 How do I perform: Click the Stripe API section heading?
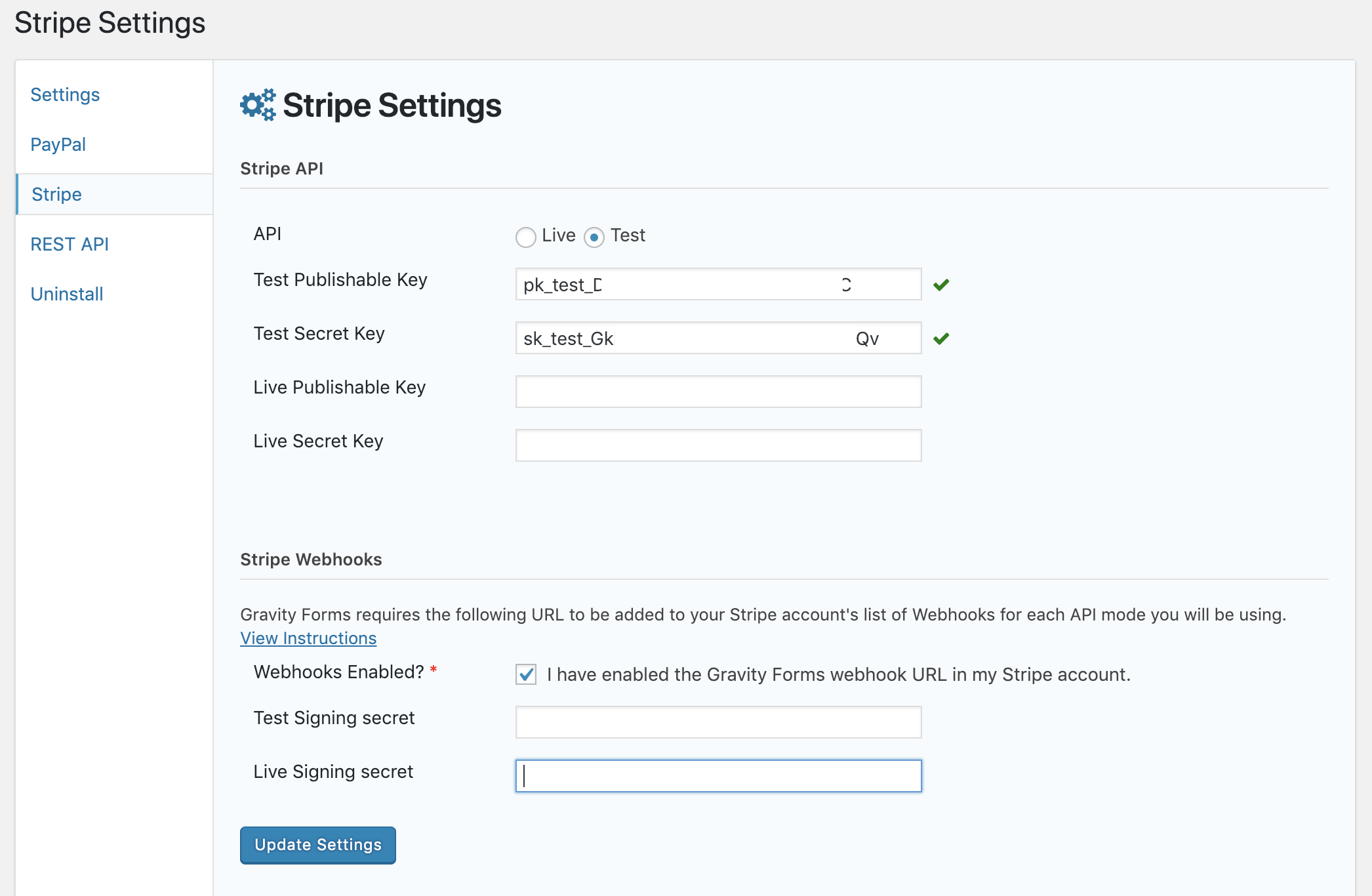click(x=282, y=169)
